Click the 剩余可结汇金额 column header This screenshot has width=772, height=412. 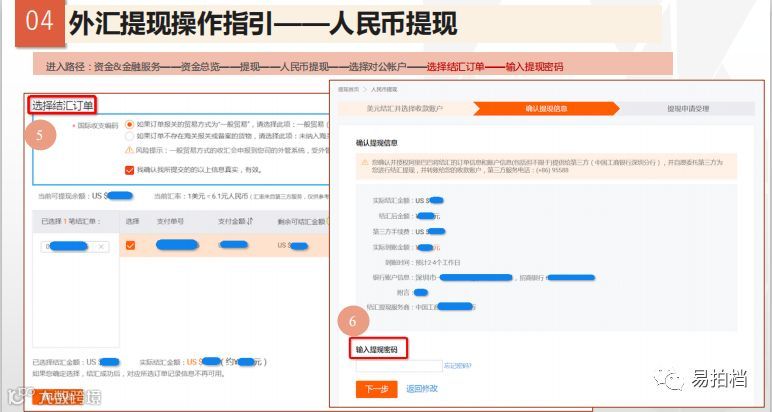pyautogui.click(x=301, y=222)
